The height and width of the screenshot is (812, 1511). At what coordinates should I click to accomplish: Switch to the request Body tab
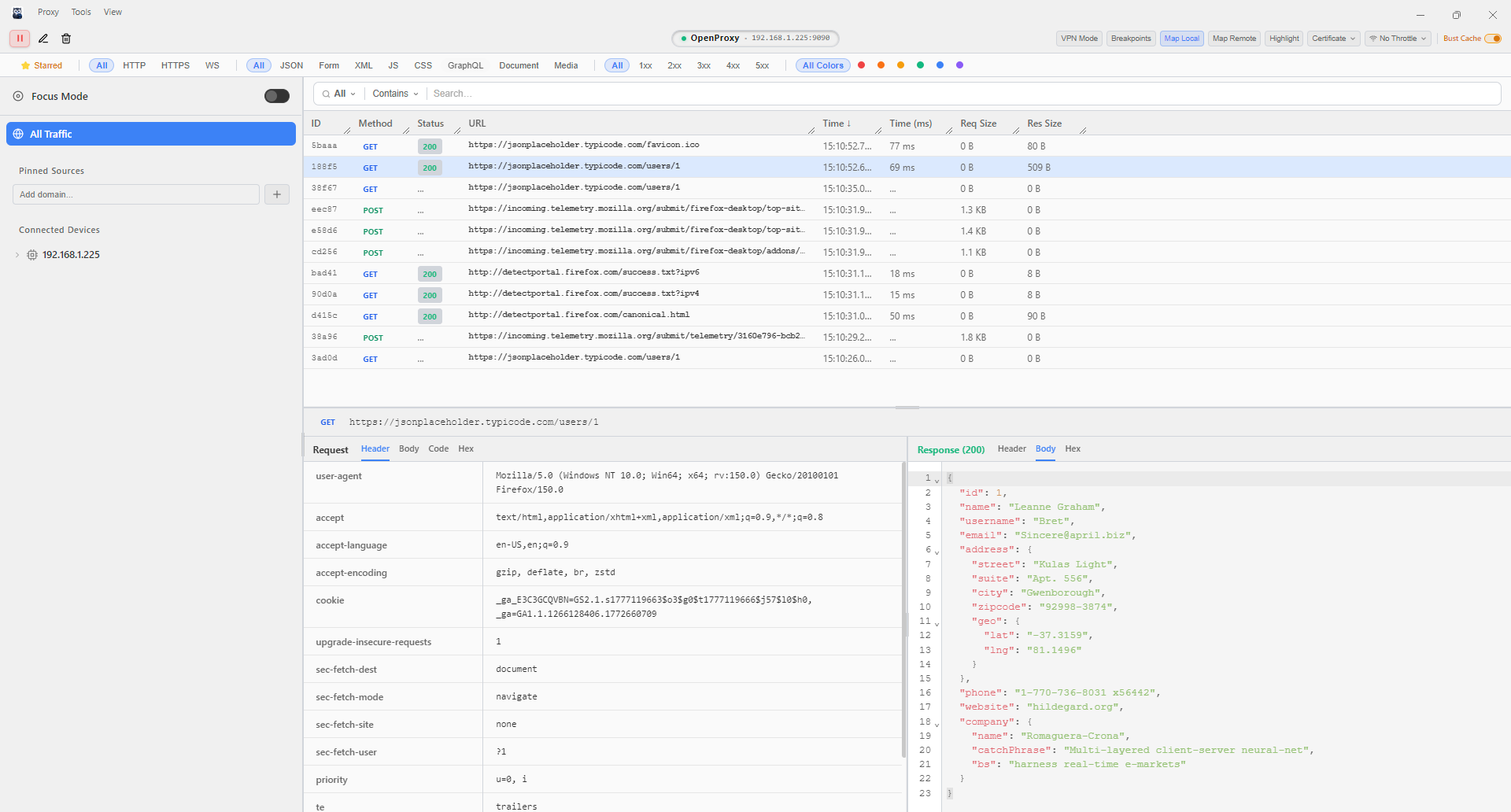point(409,448)
